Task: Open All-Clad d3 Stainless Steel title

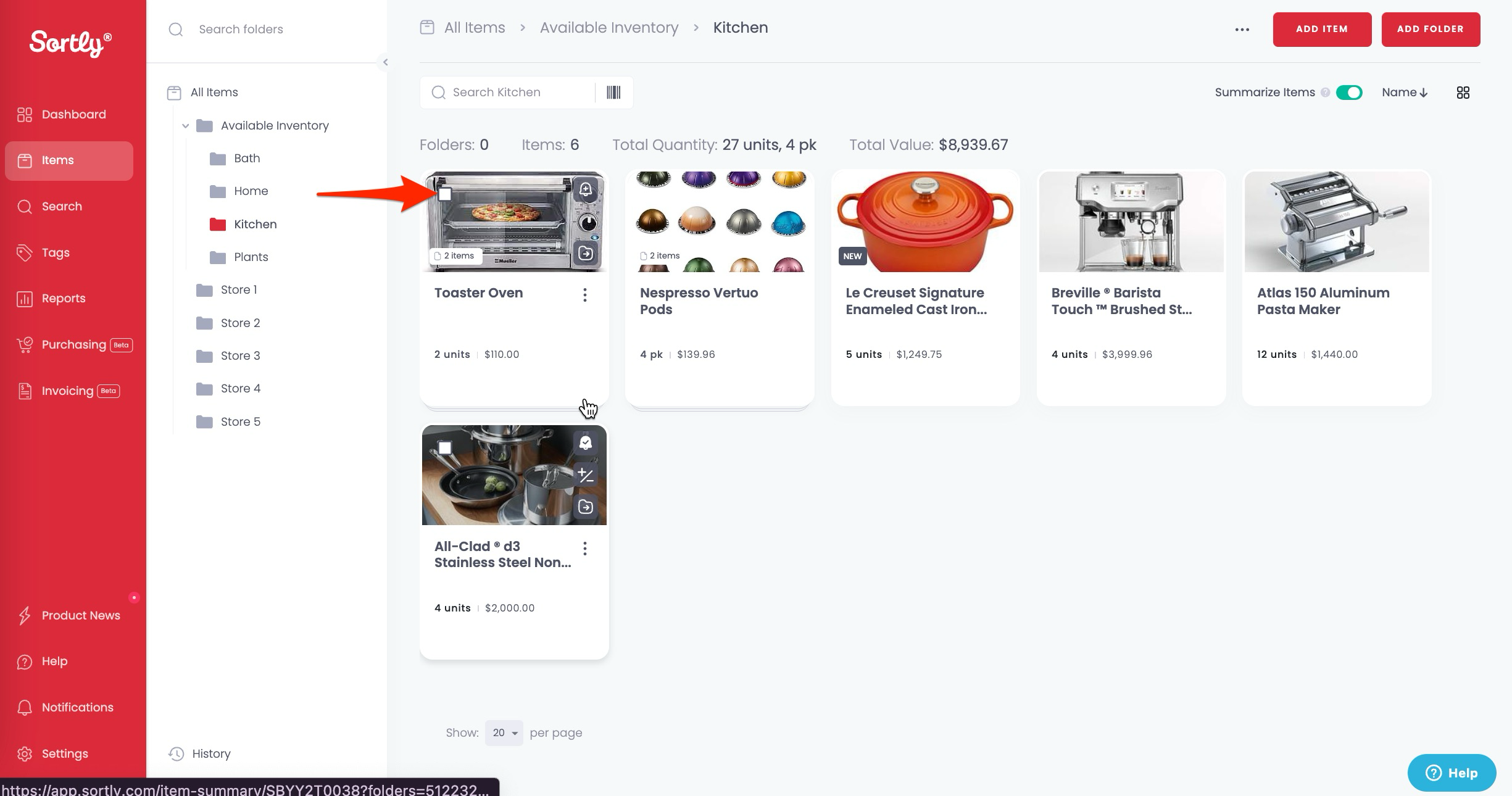Action: (x=502, y=555)
